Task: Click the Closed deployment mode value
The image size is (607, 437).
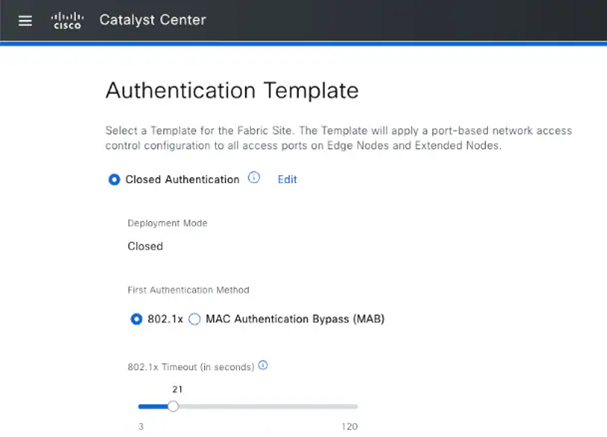Action: [145, 246]
